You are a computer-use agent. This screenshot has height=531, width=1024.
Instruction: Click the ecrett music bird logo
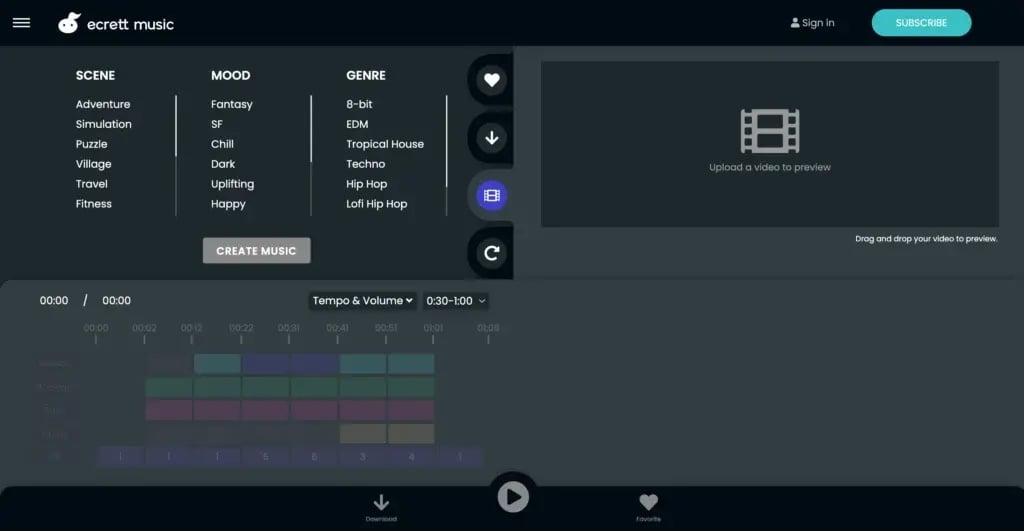tap(69, 23)
